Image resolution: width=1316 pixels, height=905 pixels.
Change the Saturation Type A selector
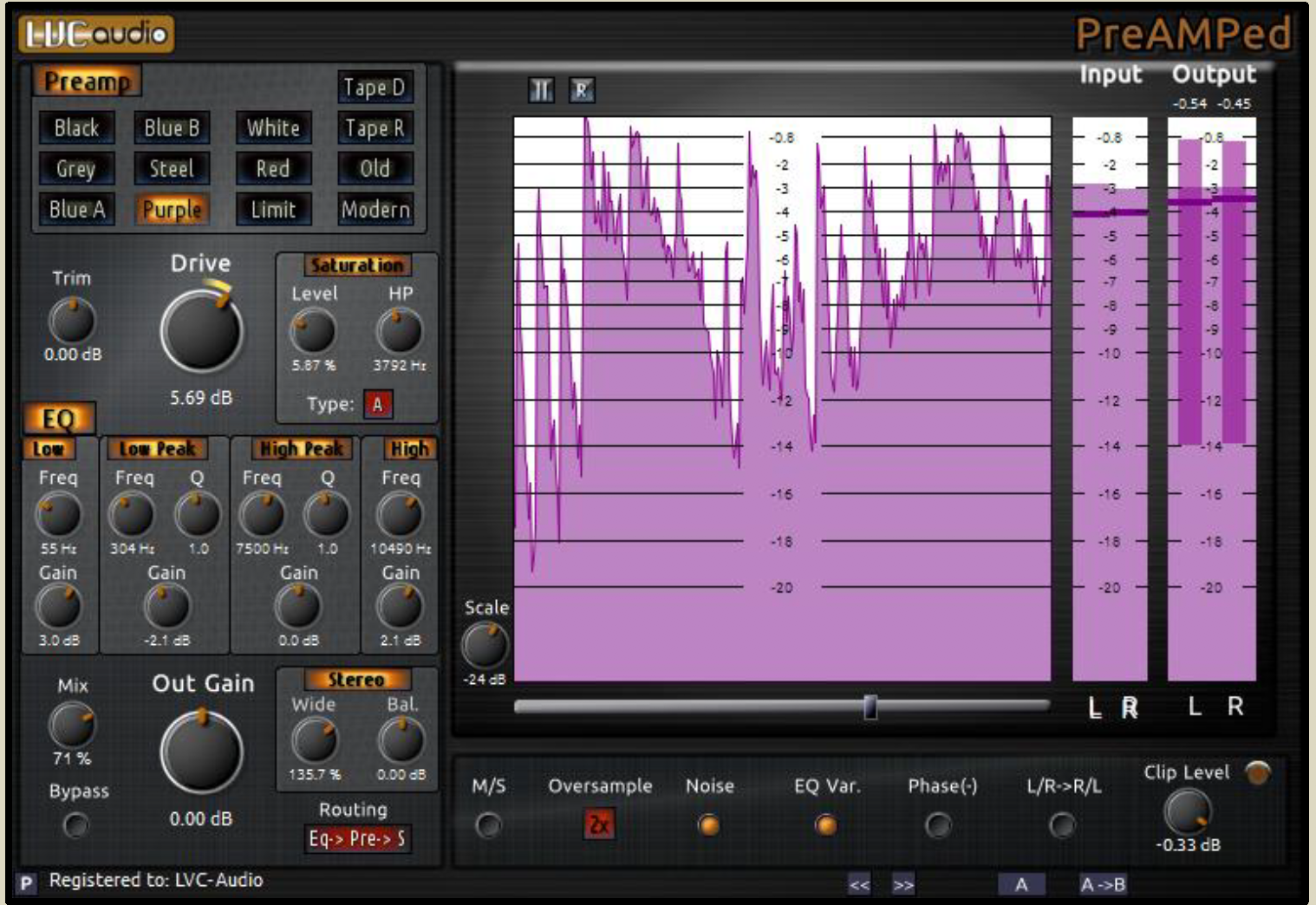pyautogui.click(x=378, y=404)
